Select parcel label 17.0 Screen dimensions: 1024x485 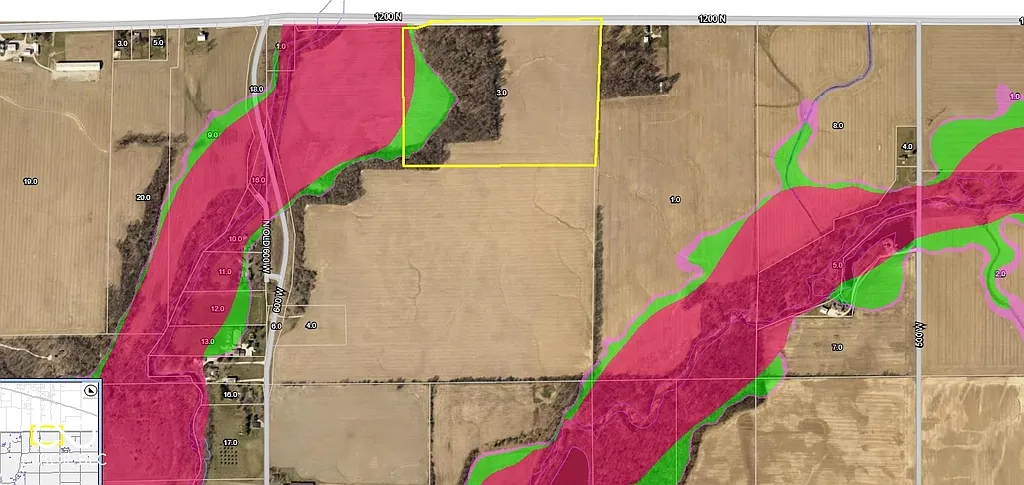(x=230, y=443)
